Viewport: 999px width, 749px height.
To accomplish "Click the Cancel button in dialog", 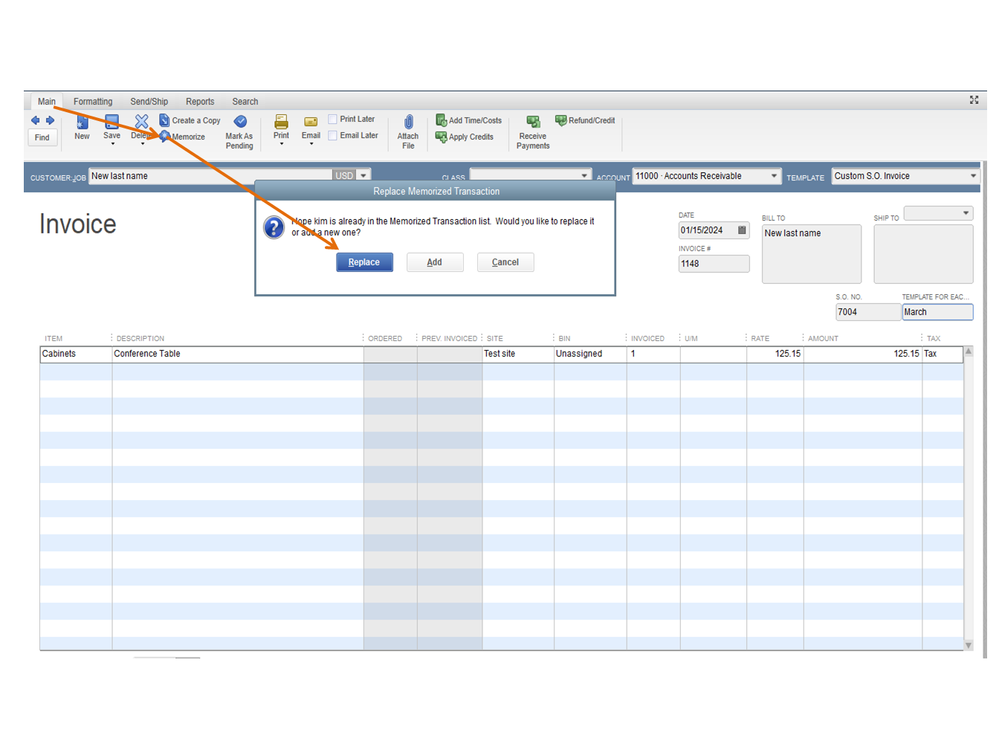I will click(505, 262).
